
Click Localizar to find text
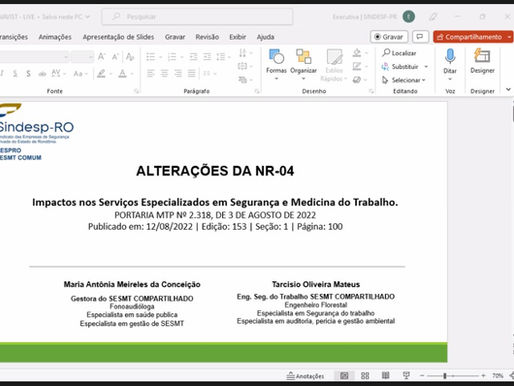(x=399, y=53)
